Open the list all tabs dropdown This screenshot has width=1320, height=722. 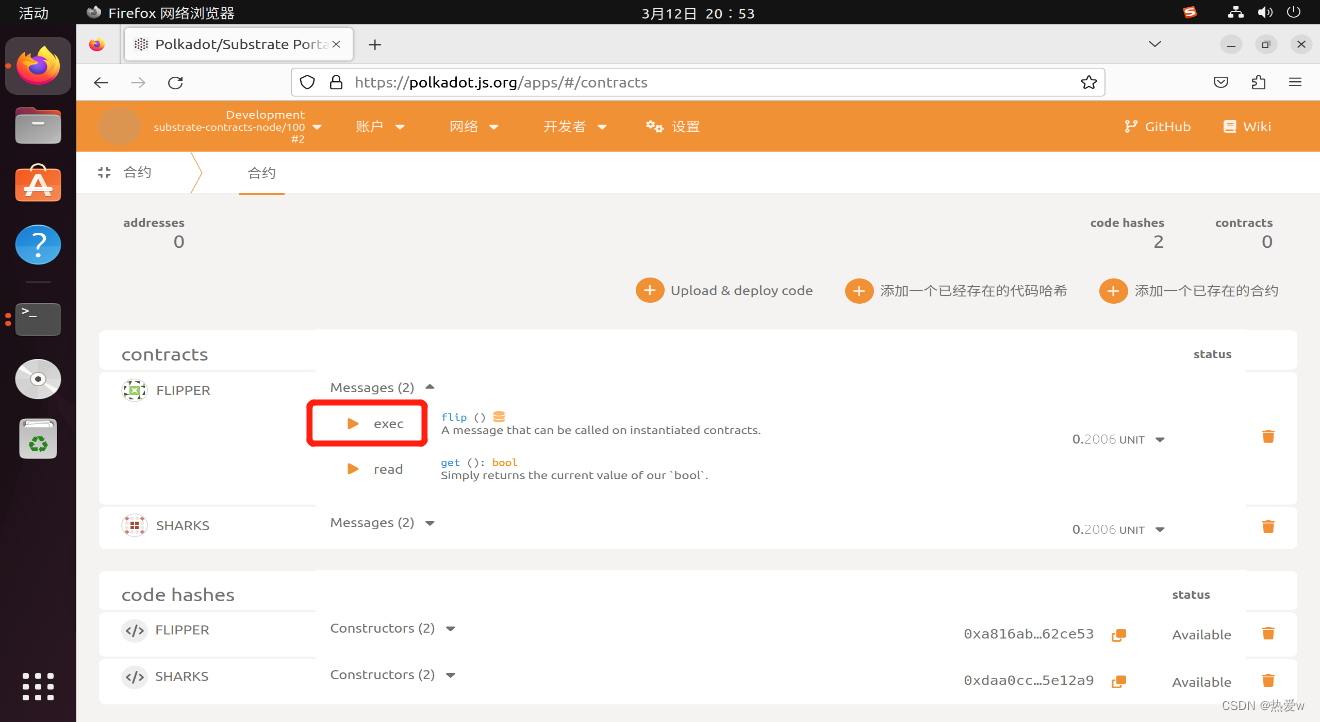1155,44
